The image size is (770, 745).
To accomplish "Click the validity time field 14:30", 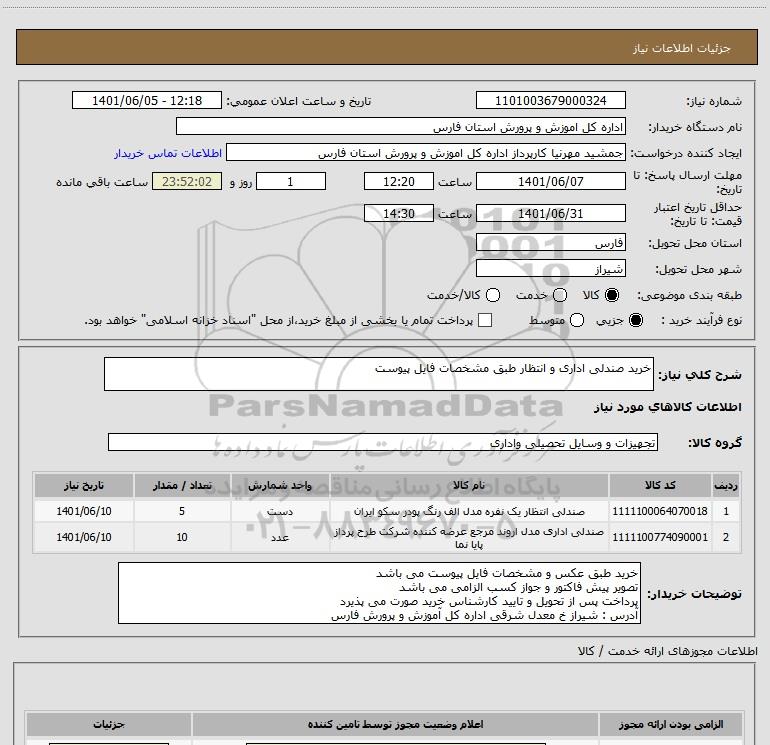I will [399, 213].
